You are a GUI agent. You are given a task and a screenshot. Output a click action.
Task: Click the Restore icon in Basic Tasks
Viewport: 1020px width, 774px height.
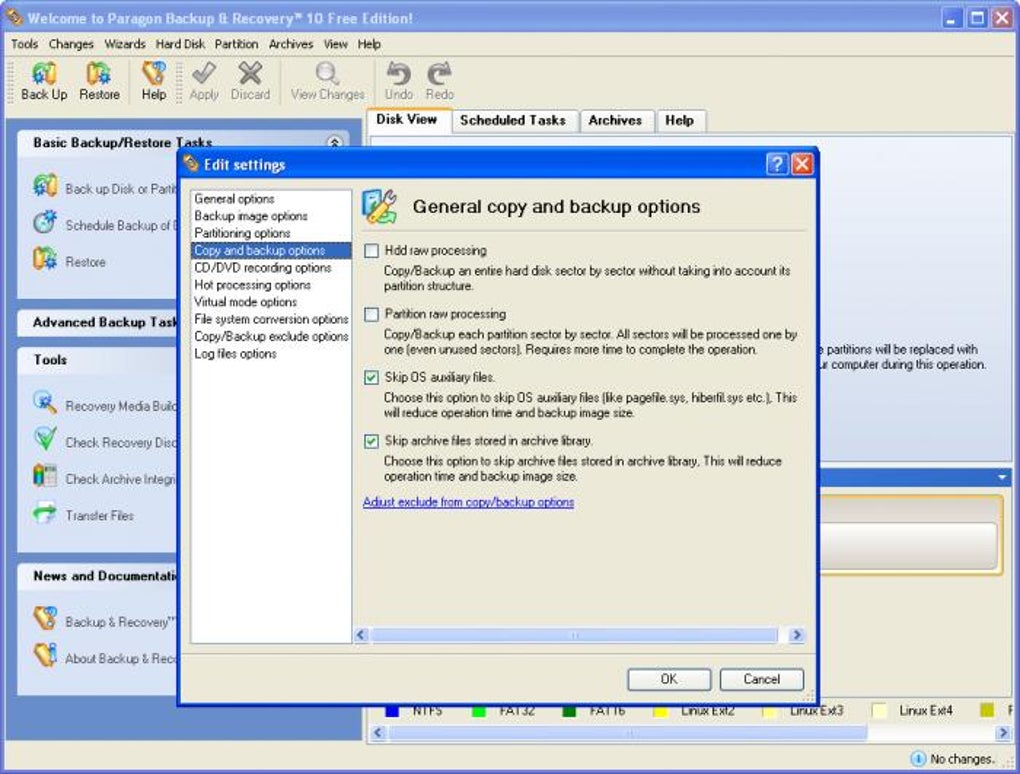(x=45, y=258)
